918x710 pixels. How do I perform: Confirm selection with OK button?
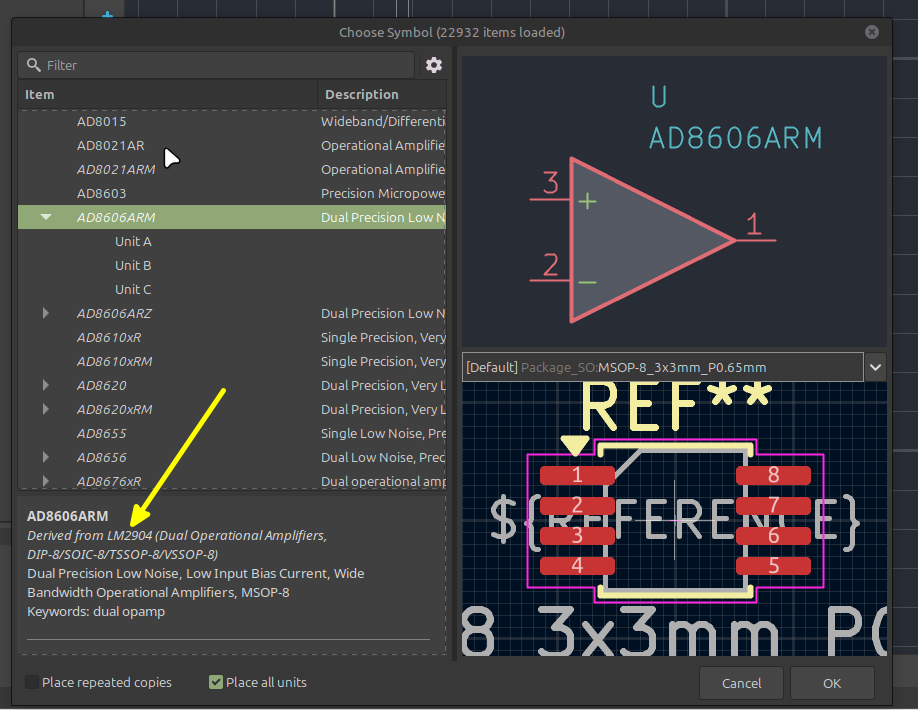coord(832,683)
